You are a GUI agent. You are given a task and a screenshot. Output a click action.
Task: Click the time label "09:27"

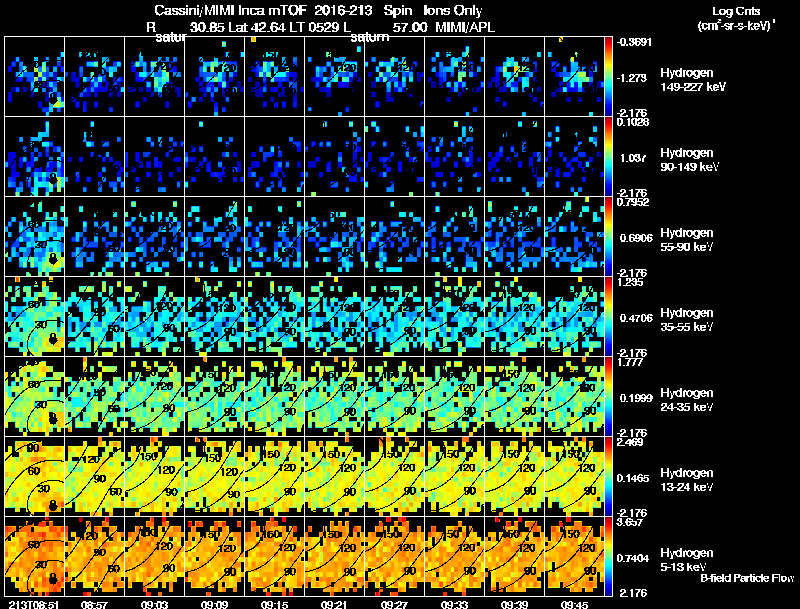click(394, 604)
